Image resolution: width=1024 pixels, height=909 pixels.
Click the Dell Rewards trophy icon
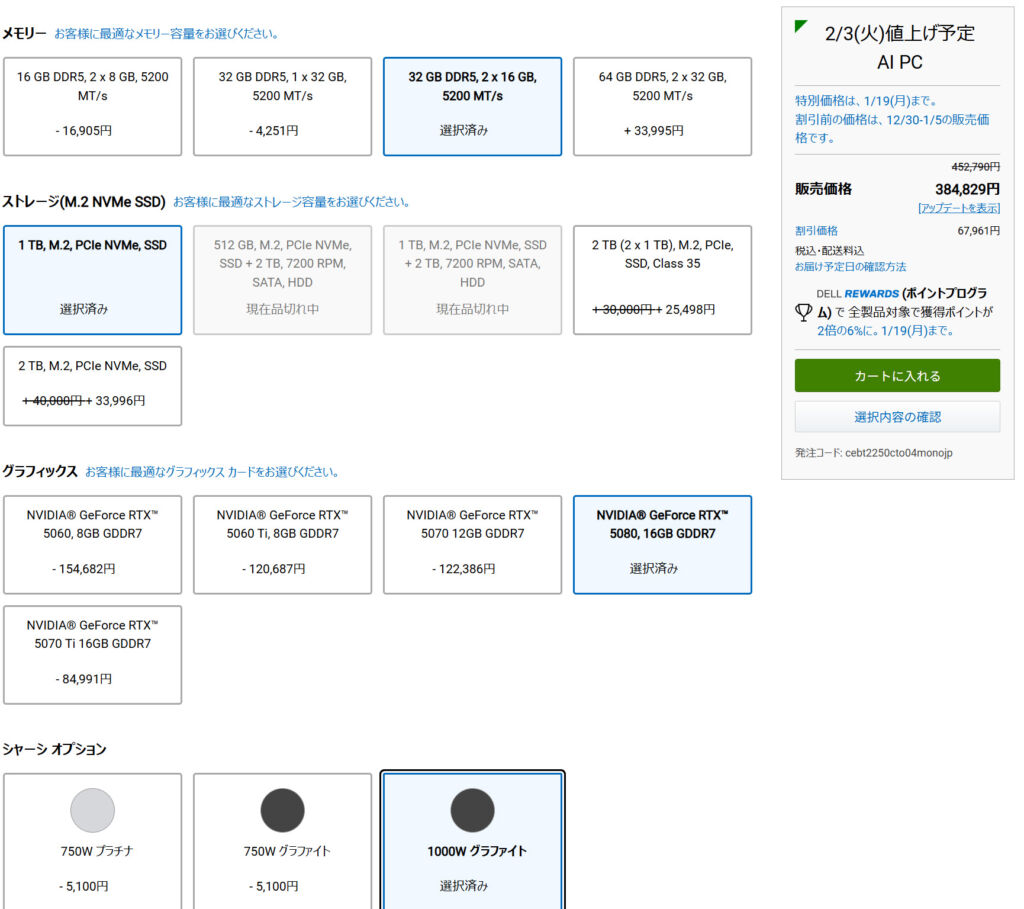[804, 313]
